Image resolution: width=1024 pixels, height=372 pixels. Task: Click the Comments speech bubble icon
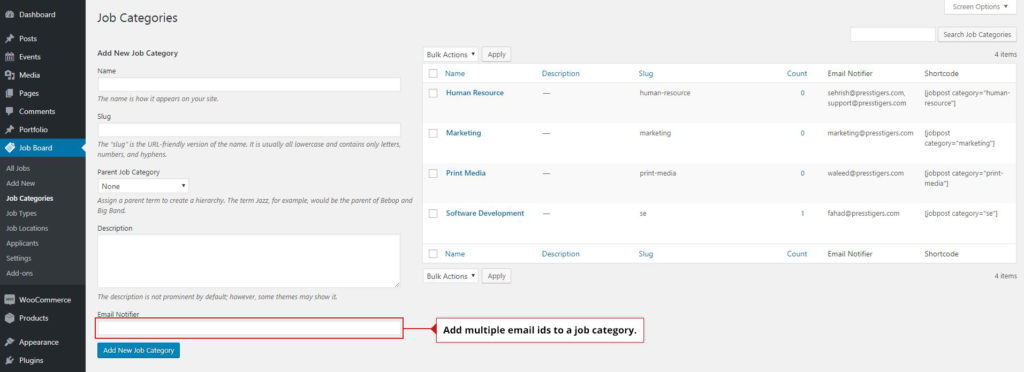(10, 112)
